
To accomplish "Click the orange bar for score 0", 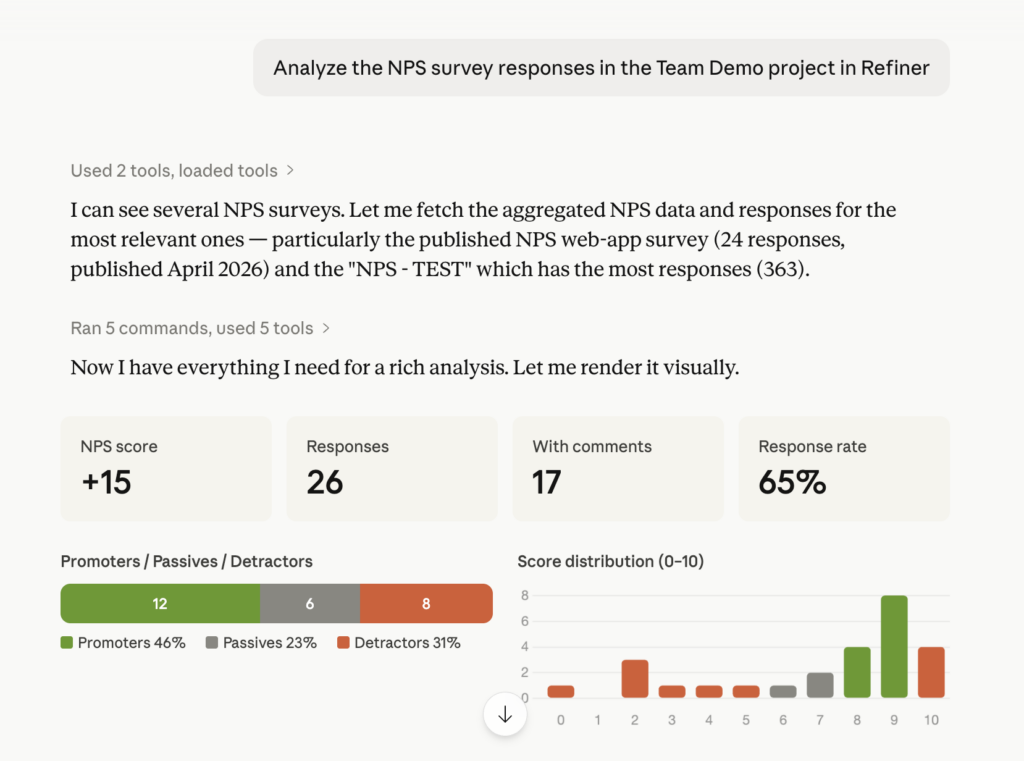I will pos(561,691).
